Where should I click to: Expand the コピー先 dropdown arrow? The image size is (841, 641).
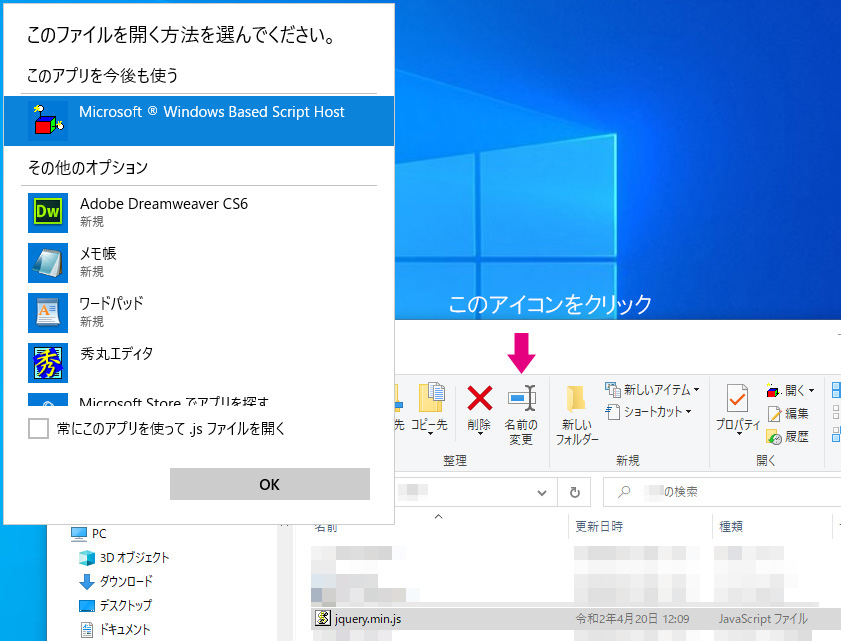430,433
